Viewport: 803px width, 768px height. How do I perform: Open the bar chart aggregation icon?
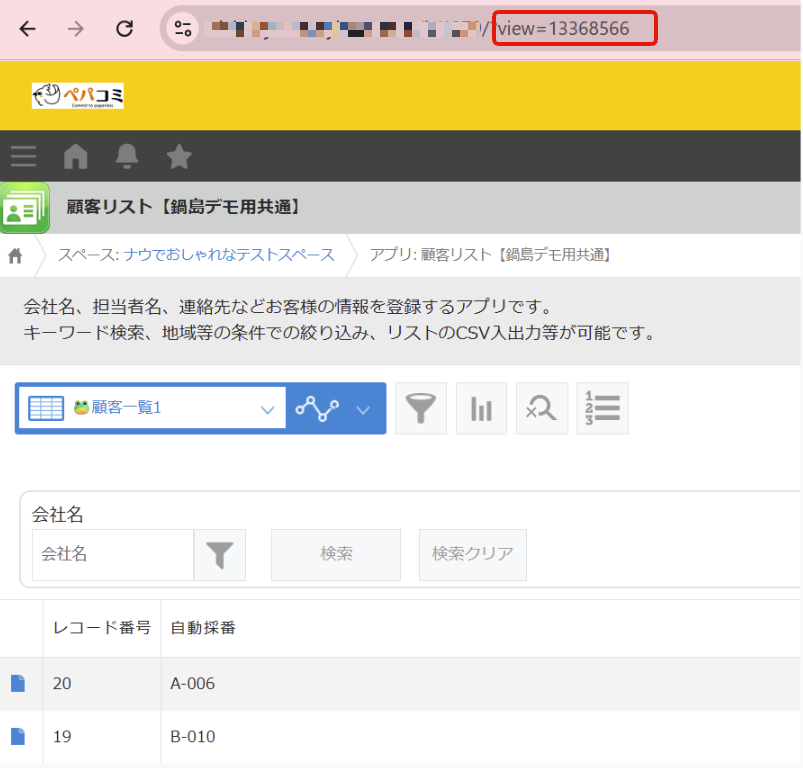pos(481,408)
